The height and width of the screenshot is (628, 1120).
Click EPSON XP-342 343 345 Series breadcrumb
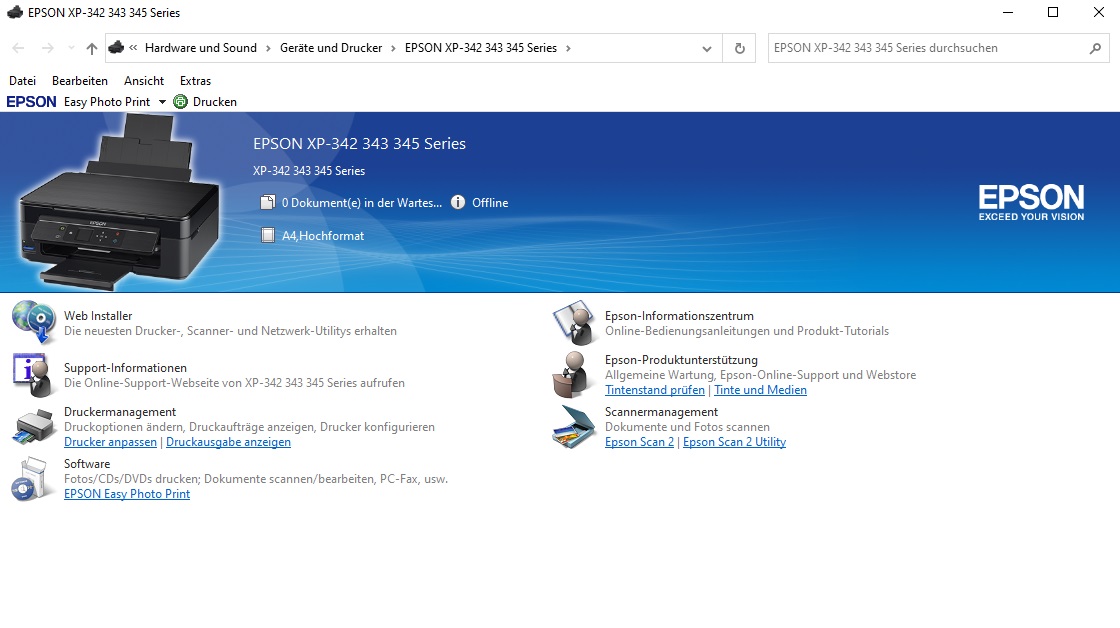click(481, 48)
